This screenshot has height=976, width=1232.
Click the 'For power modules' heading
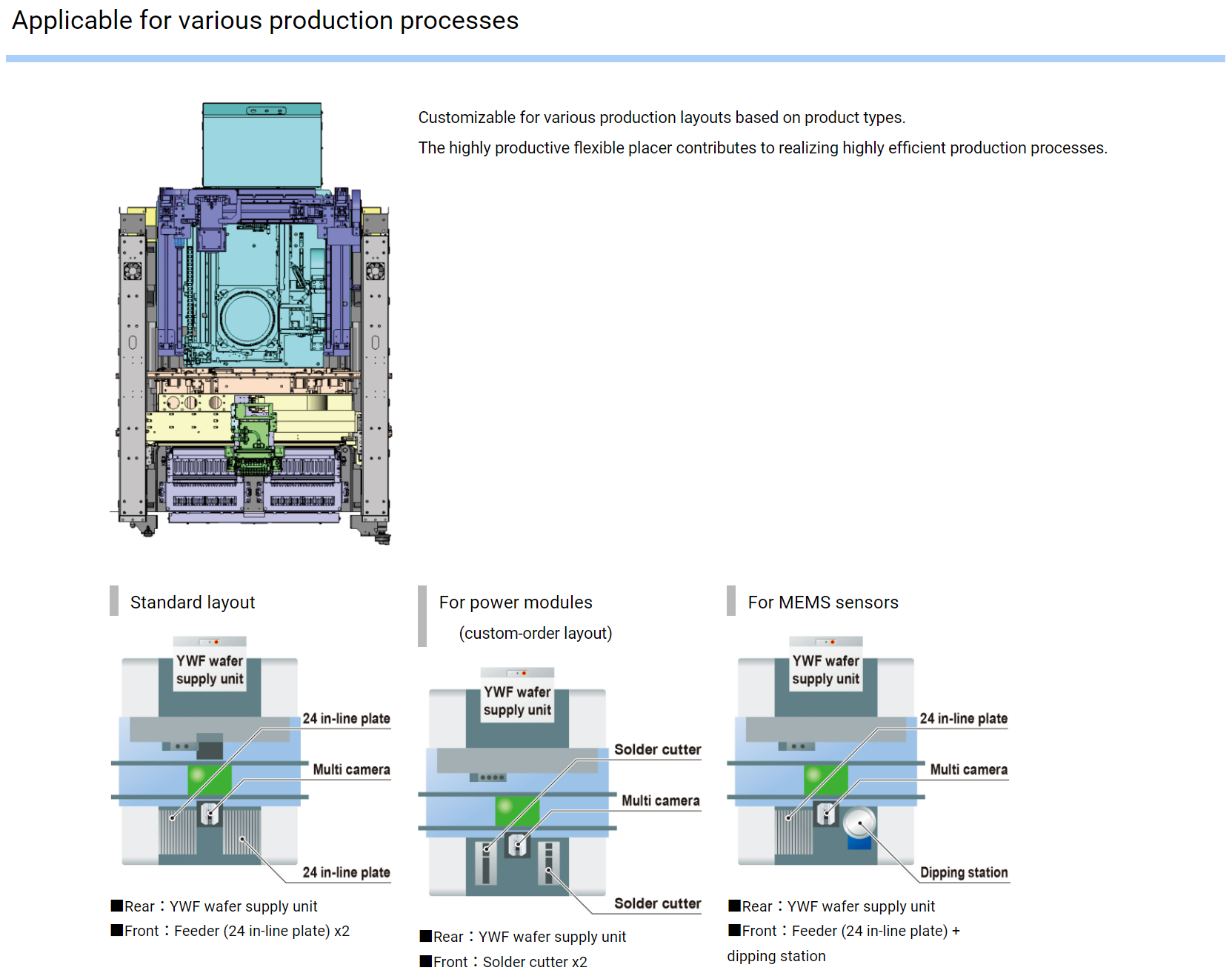coord(516,602)
